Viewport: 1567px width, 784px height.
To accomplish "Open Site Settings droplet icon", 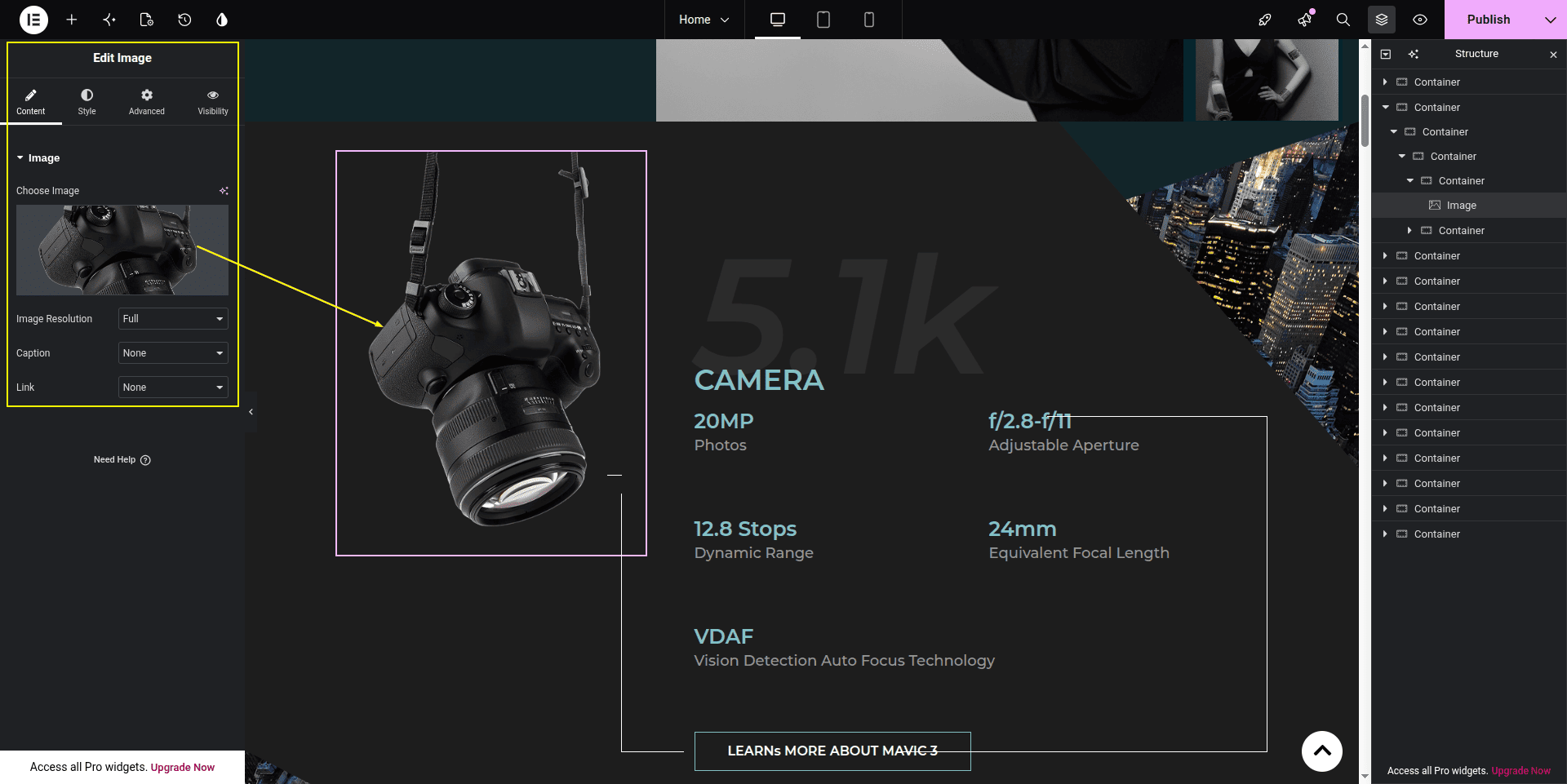I will [222, 20].
